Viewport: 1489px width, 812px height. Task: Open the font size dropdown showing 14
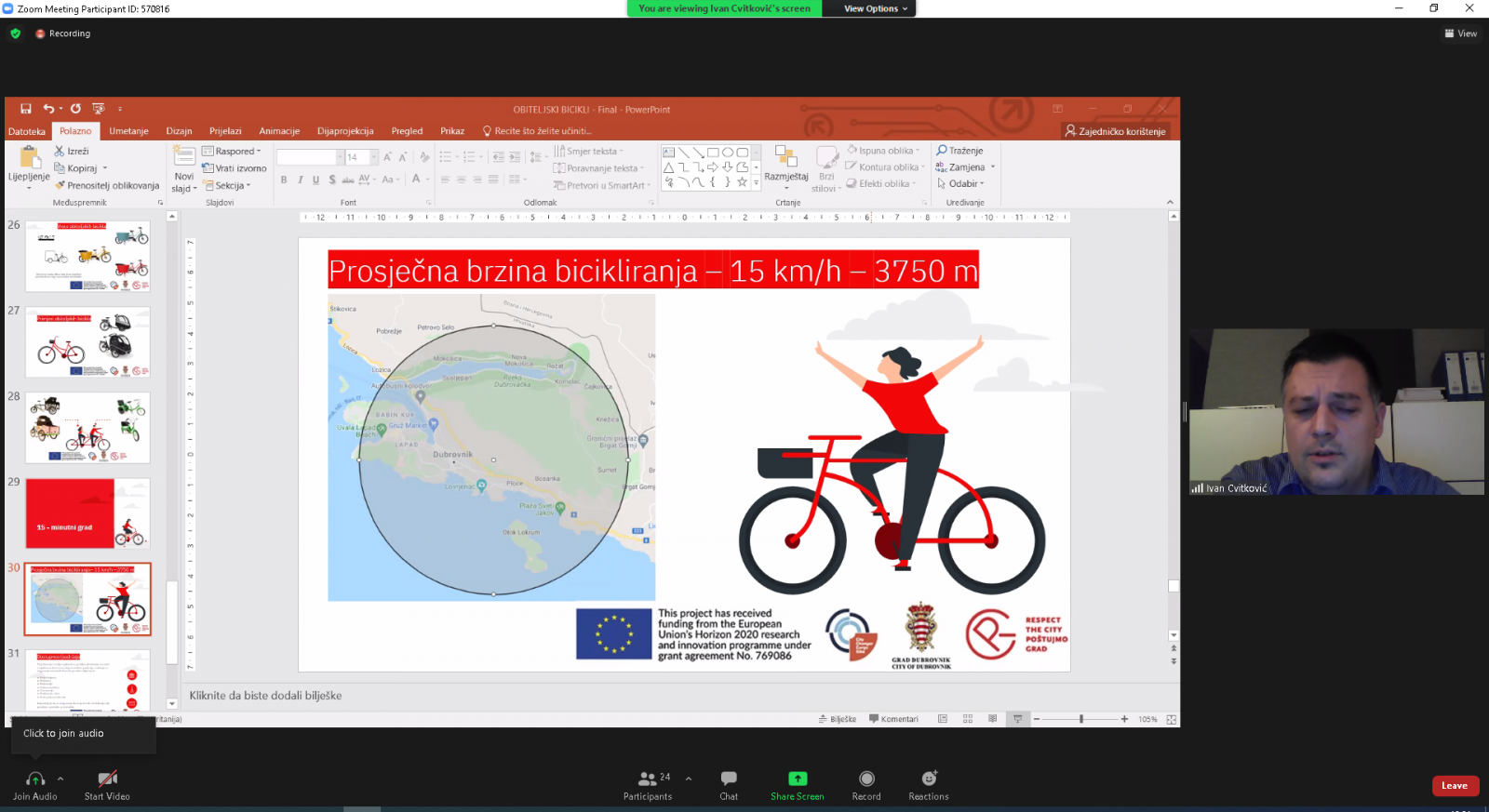click(x=374, y=157)
